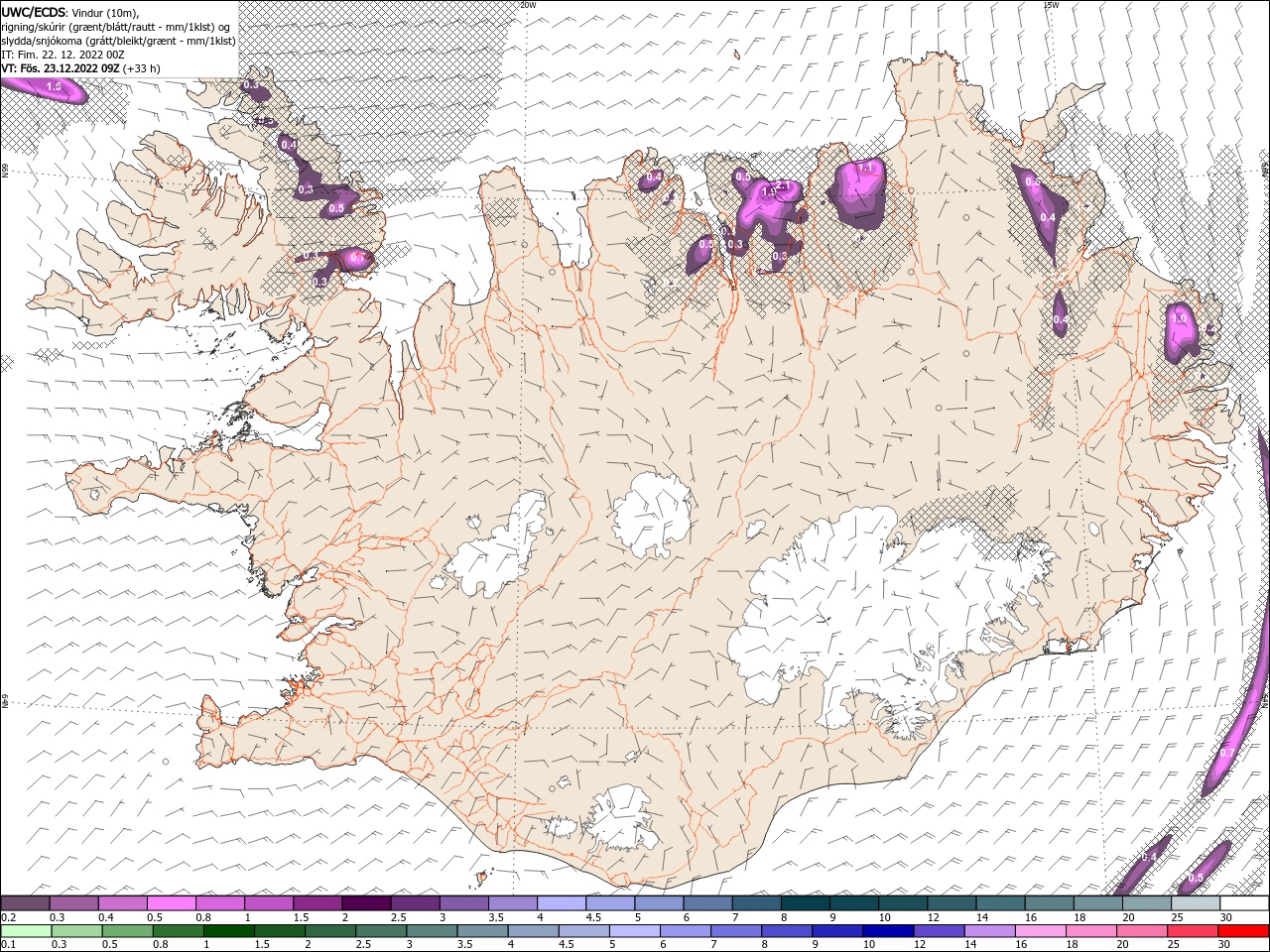The width and height of the screenshot is (1270, 952).
Task: Click the bright red swatch at lower-legend 30
Action: pos(1243,931)
